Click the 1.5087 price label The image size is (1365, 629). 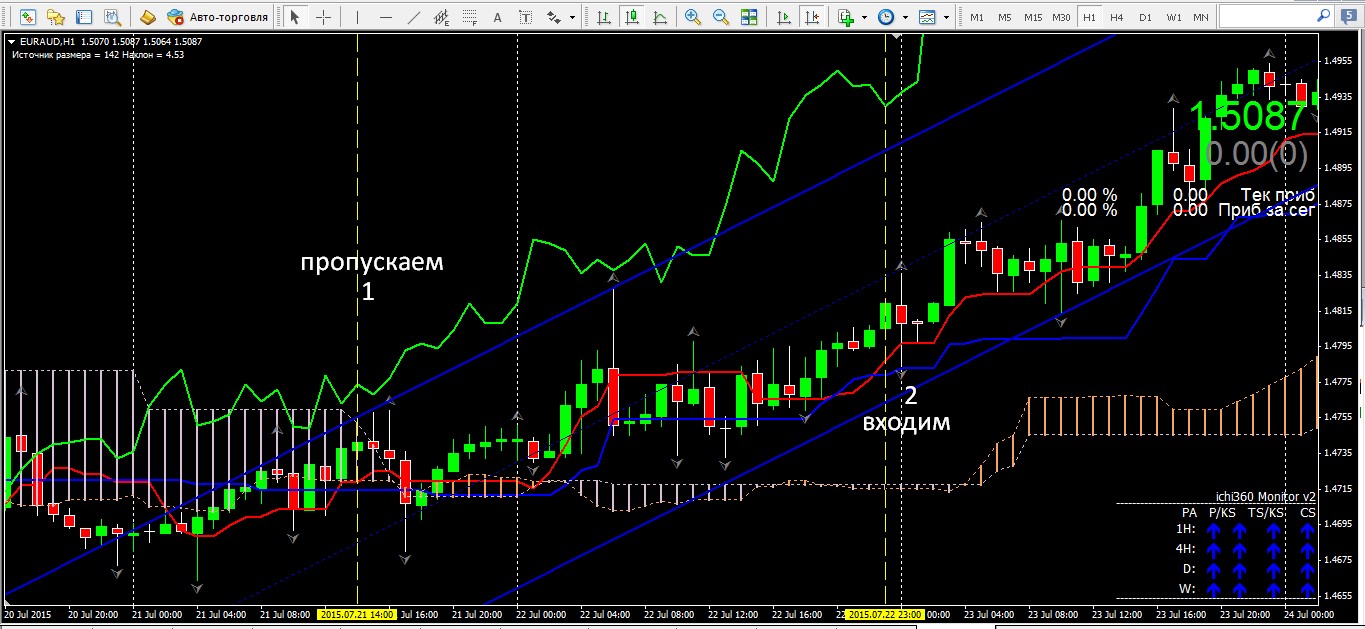click(1247, 116)
